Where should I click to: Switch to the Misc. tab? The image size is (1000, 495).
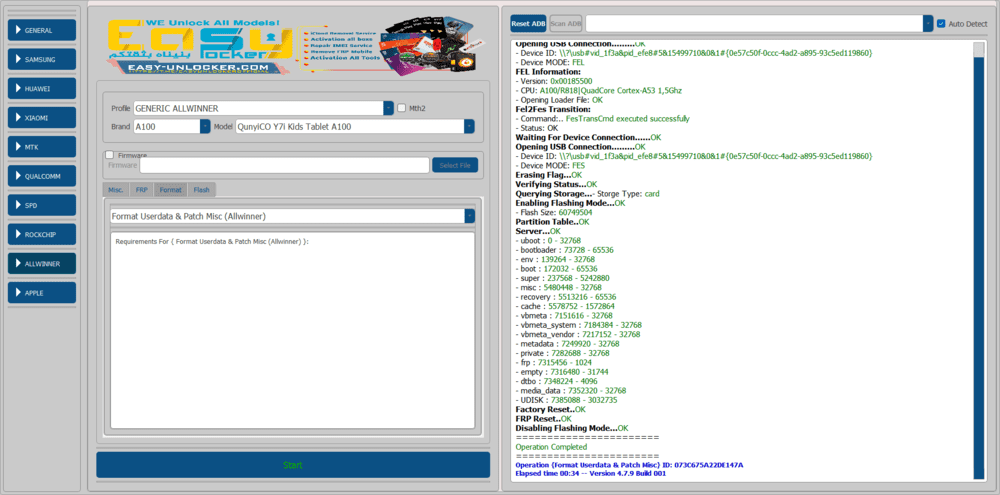tap(115, 189)
